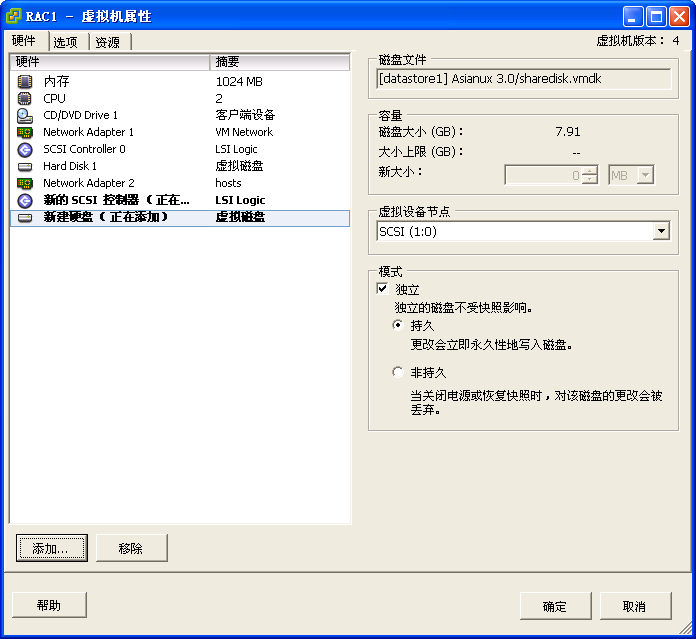Image resolution: width=696 pixels, height=639 pixels.
Task: Open the disabled MB unit dropdown
Action: point(645,175)
